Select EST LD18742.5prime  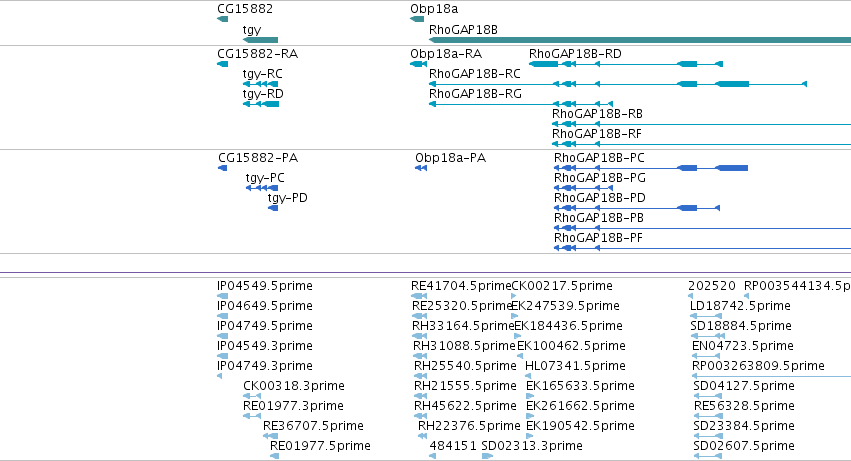(740, 306)
